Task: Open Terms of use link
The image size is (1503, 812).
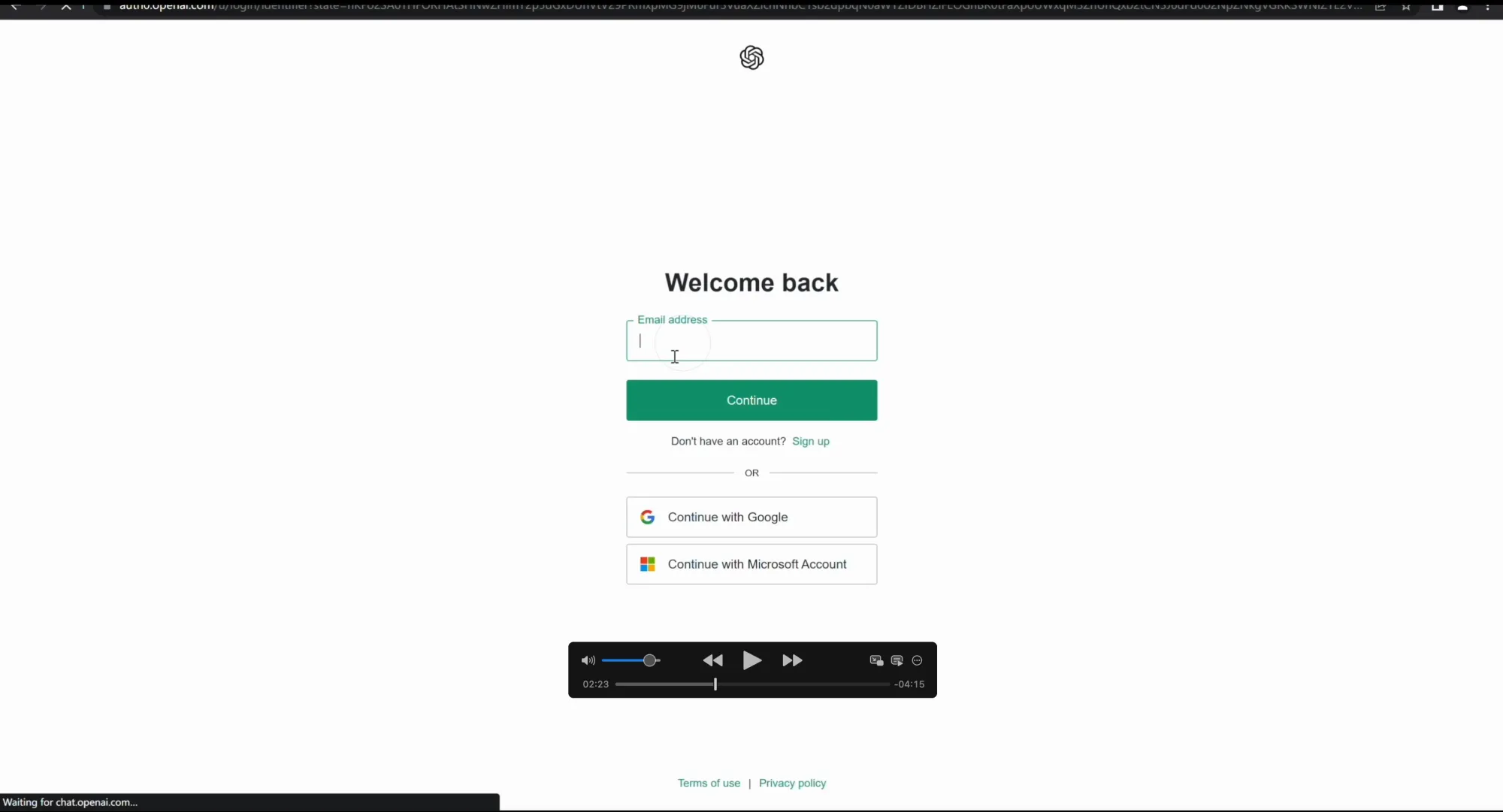Action: click(x=709, y=783)
